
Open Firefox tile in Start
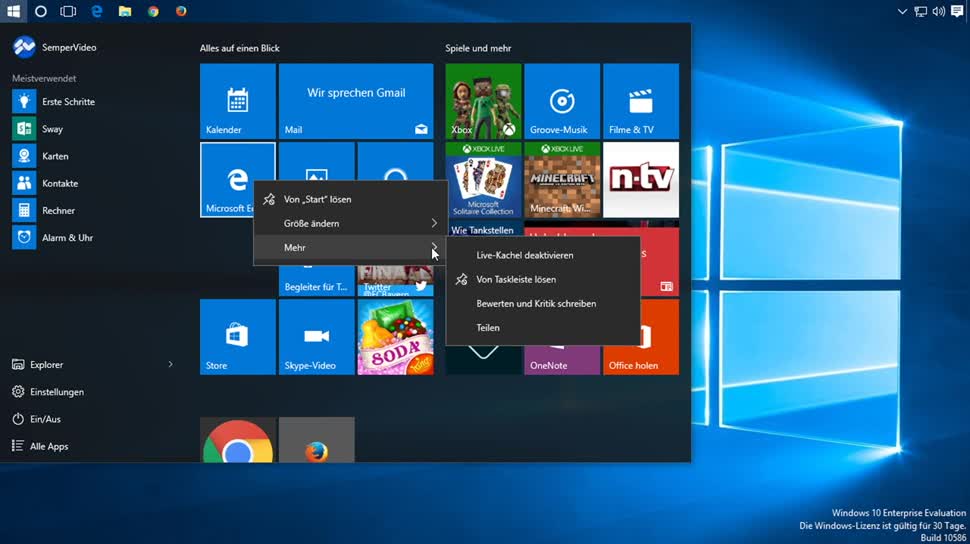[316, 440]
